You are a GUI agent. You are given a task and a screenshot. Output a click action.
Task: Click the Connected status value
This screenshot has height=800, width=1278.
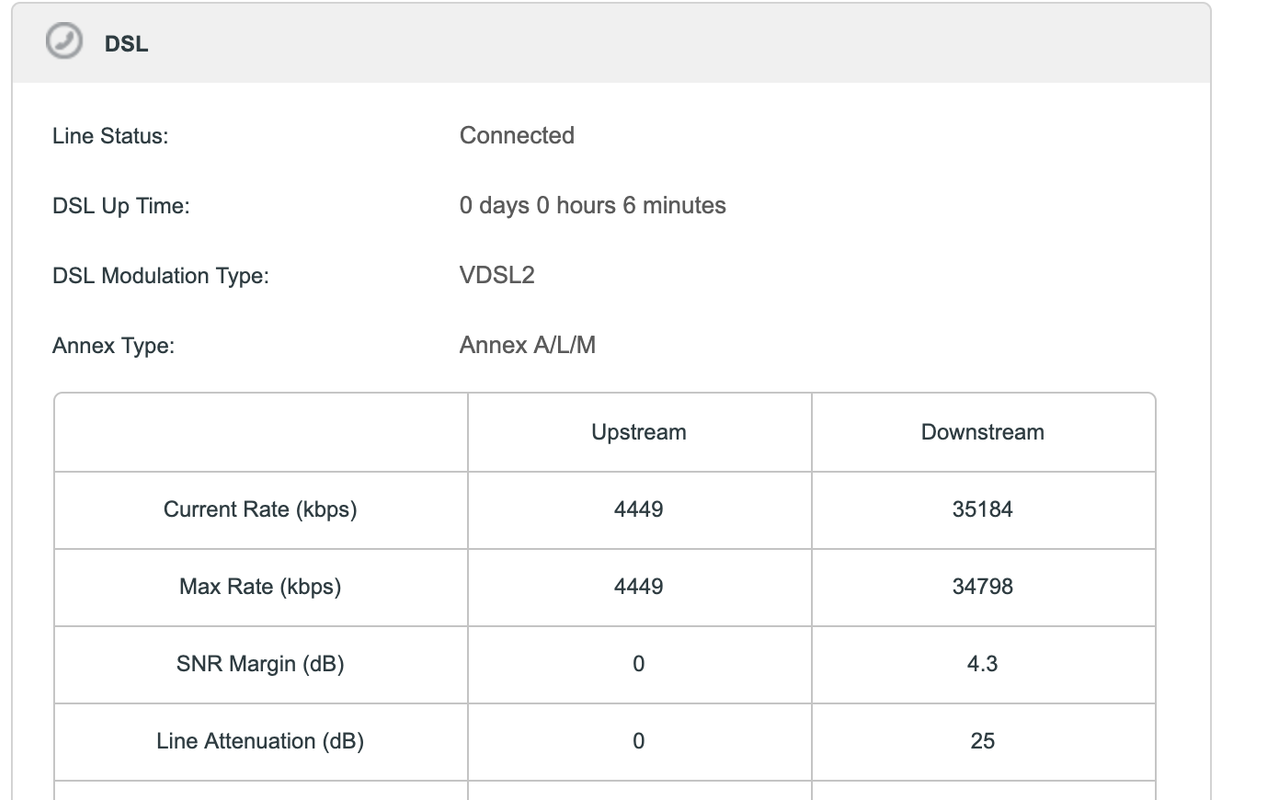(x=517, y=135)
